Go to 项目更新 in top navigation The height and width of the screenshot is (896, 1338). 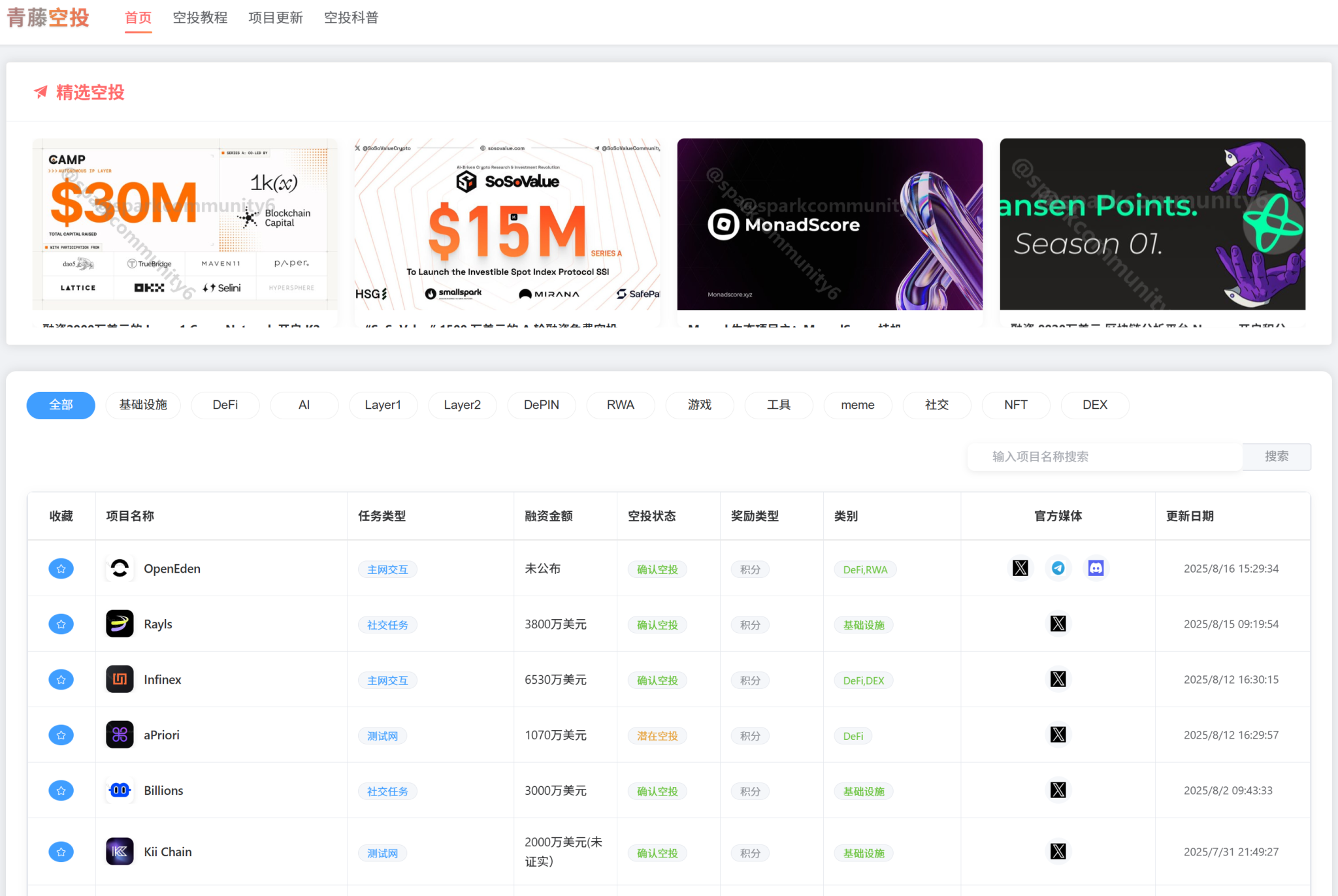[x=276, y=18]
